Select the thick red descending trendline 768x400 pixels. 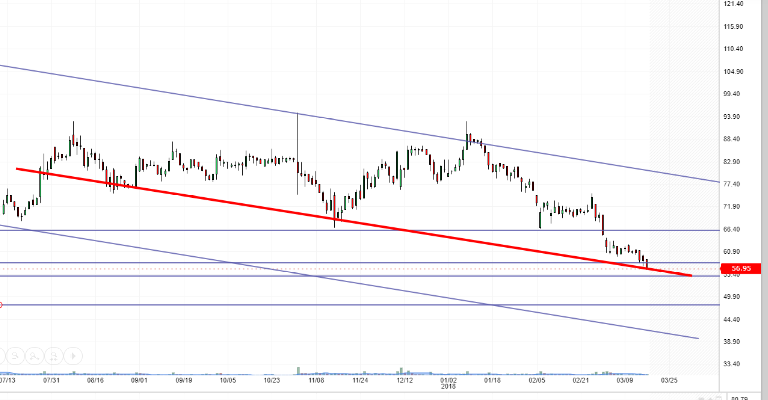coord(353,222)
